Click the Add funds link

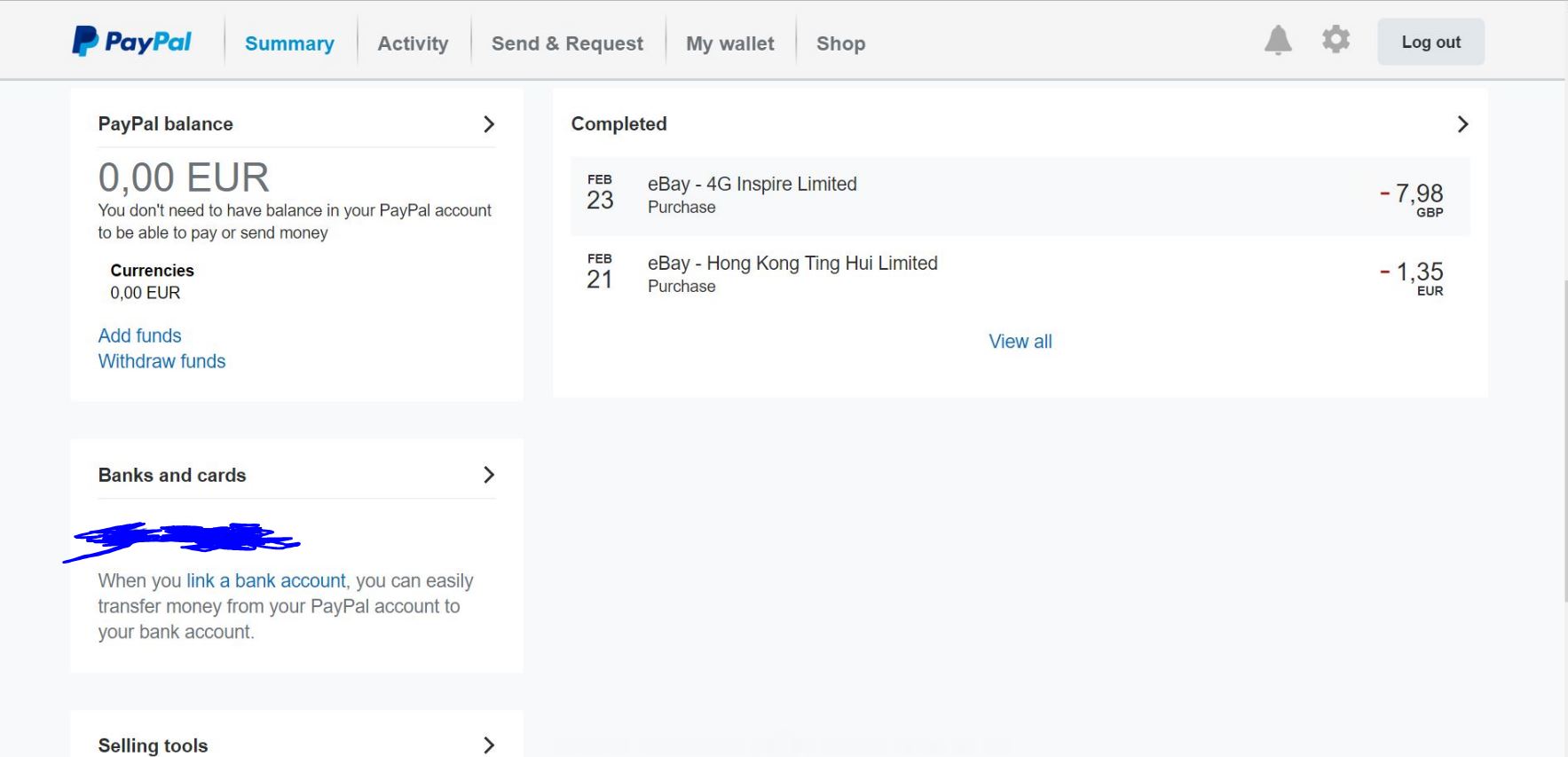[x=139, y=335]
